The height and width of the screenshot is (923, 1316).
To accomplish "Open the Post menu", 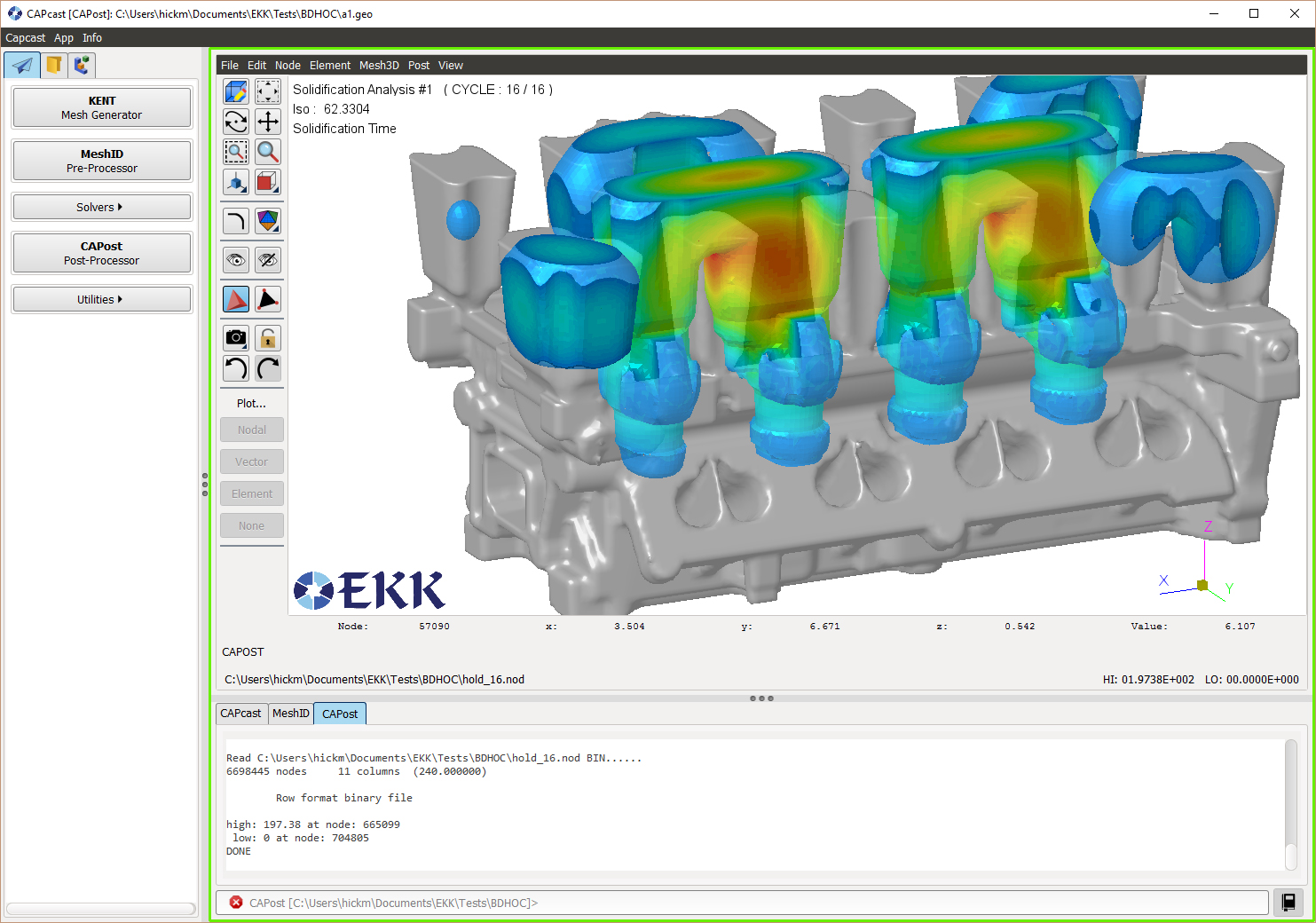I will 419,66.
